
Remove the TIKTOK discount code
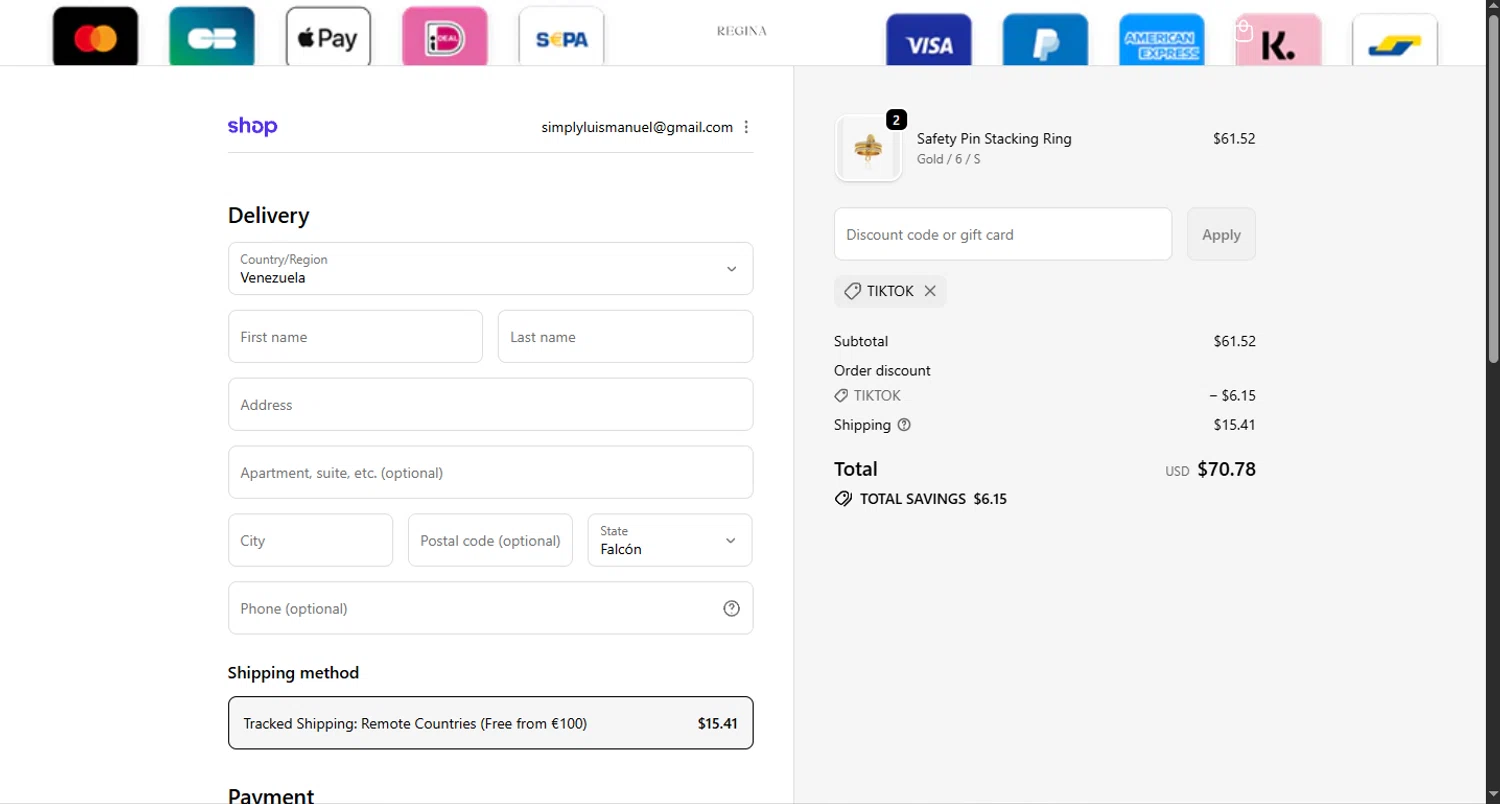(930, 291)
